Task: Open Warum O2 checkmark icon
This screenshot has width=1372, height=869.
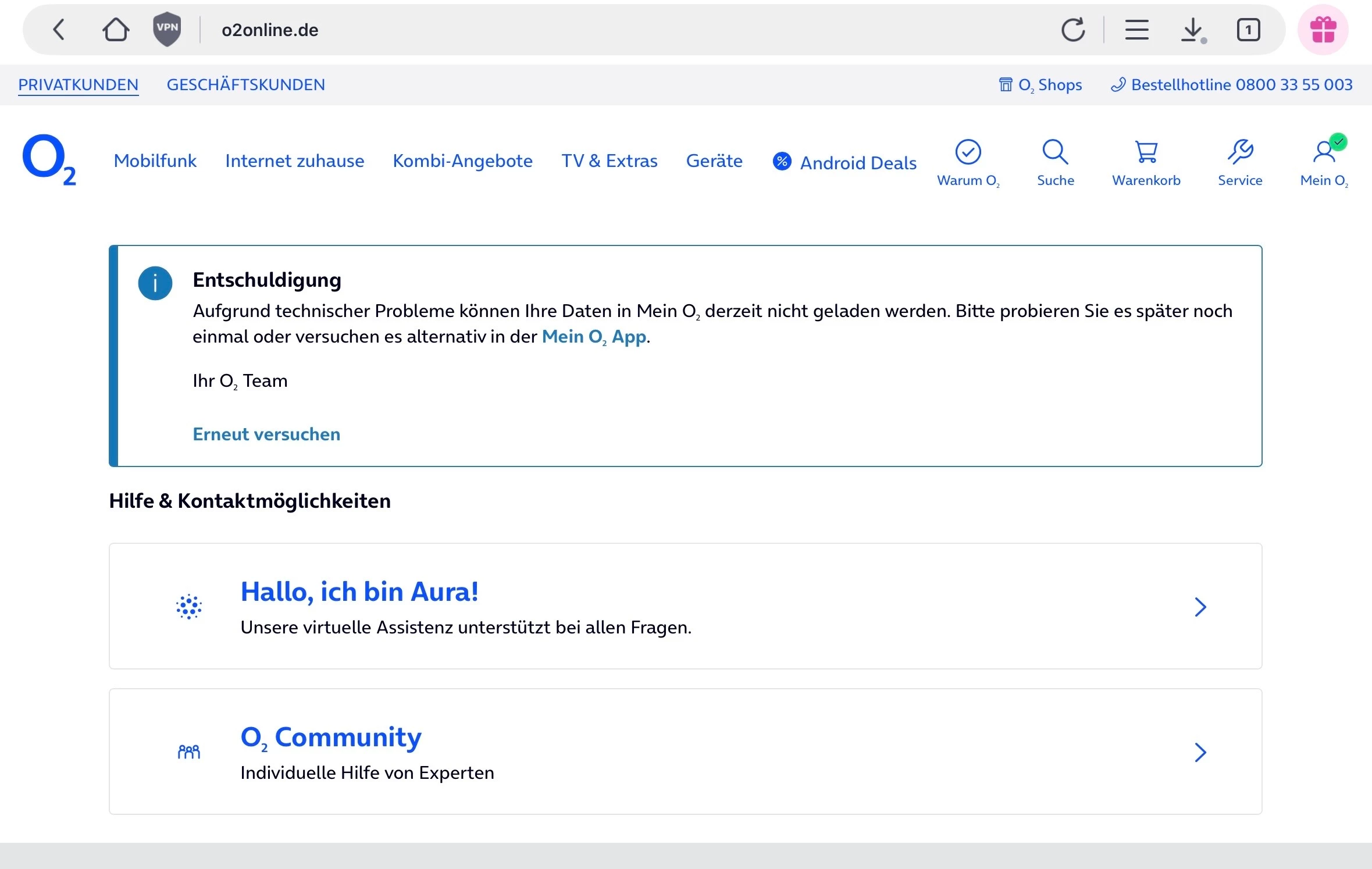Action: click(x=968, y=152)
